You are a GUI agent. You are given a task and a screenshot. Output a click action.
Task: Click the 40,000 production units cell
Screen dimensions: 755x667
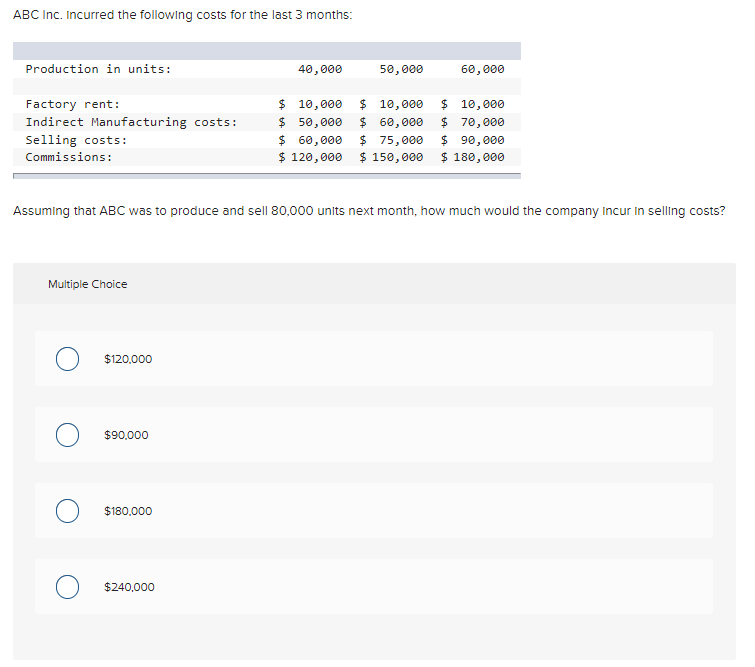pos(320,69)
